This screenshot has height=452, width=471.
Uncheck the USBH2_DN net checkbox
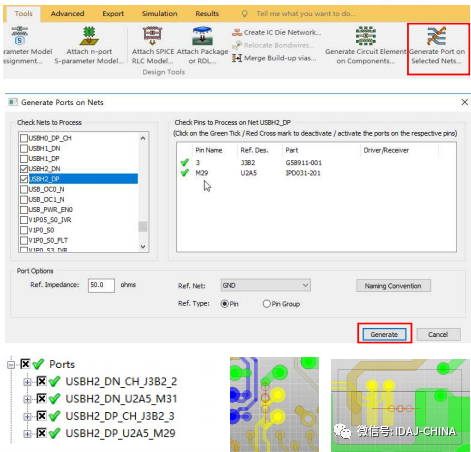coord(24,169)
